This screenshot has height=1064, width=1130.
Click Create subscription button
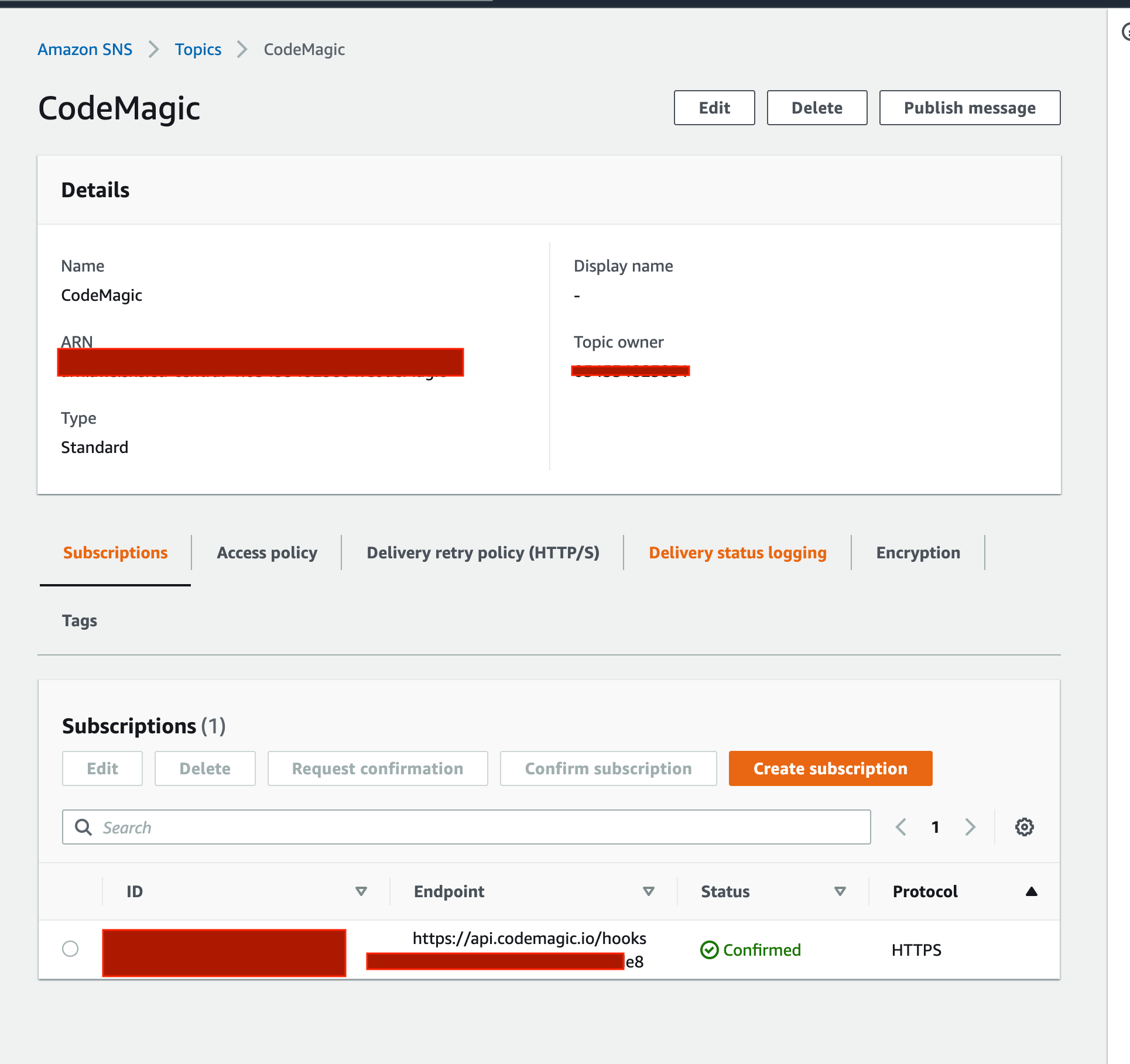(x=830, y=768)
